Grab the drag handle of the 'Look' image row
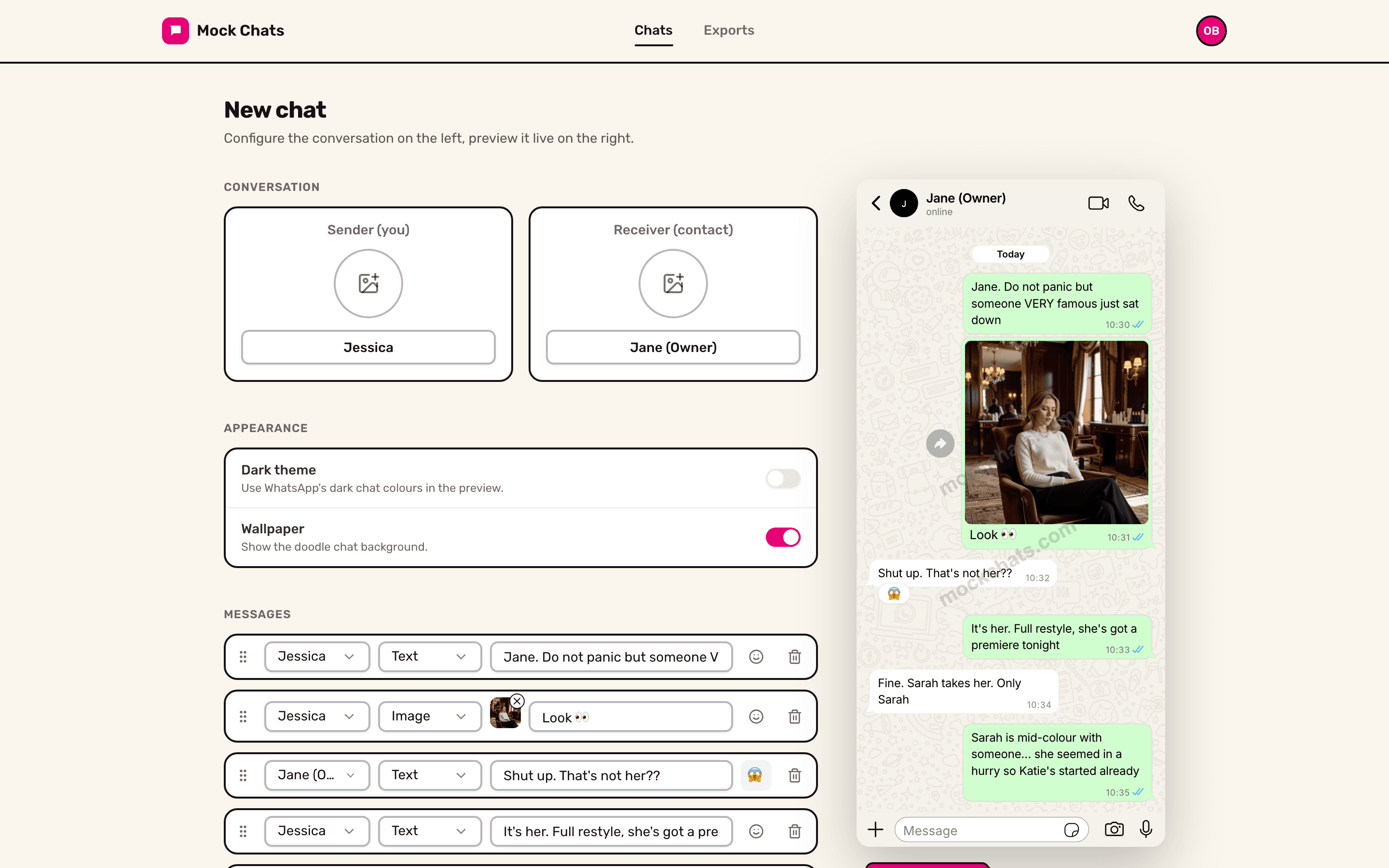The image size is (1389, 868). click(244, 717)
